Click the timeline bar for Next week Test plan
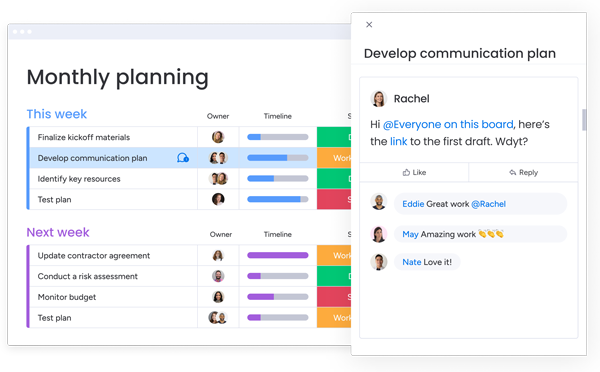 [x=277, y=317]
